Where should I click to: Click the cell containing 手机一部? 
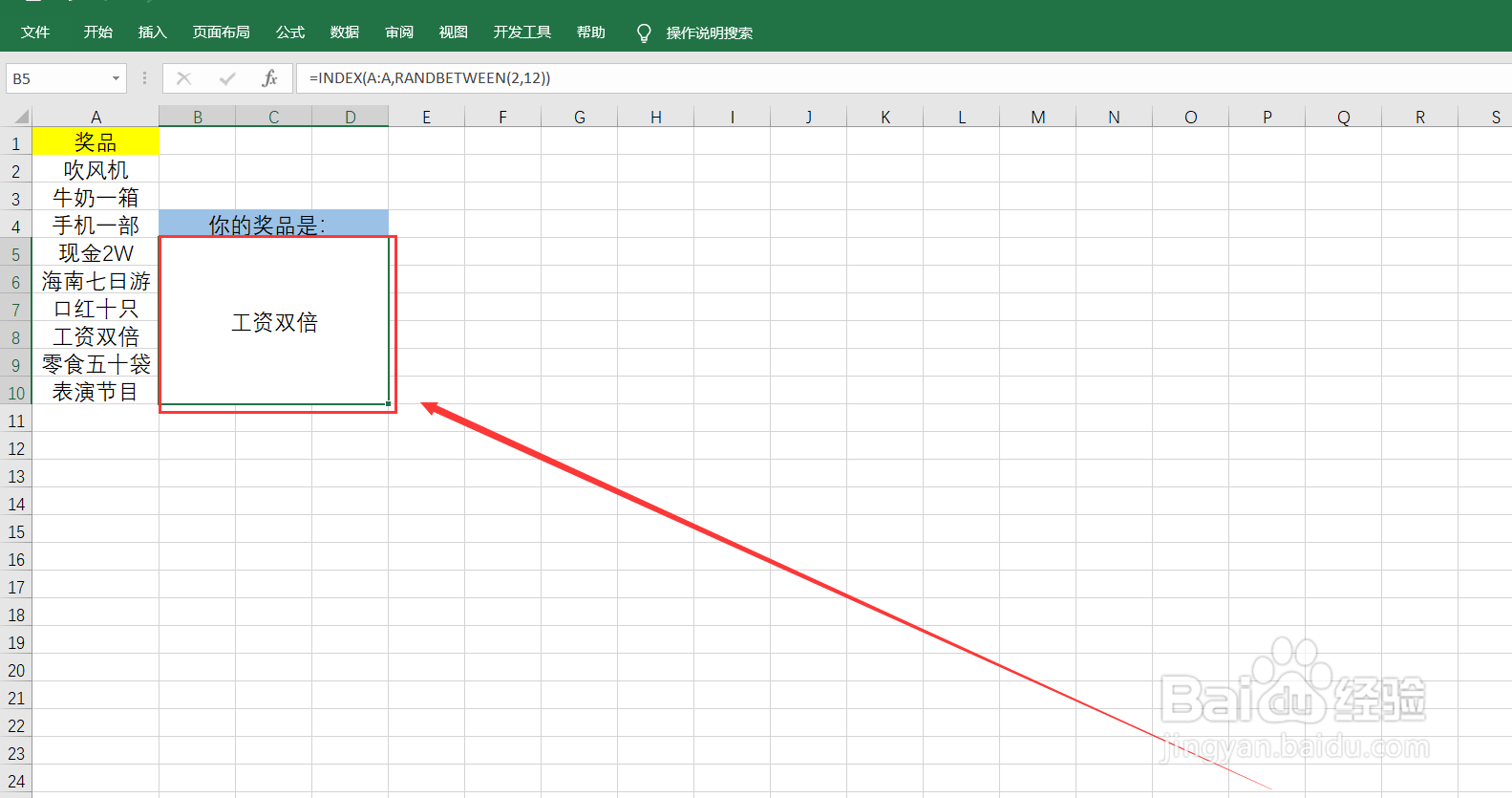96,225
